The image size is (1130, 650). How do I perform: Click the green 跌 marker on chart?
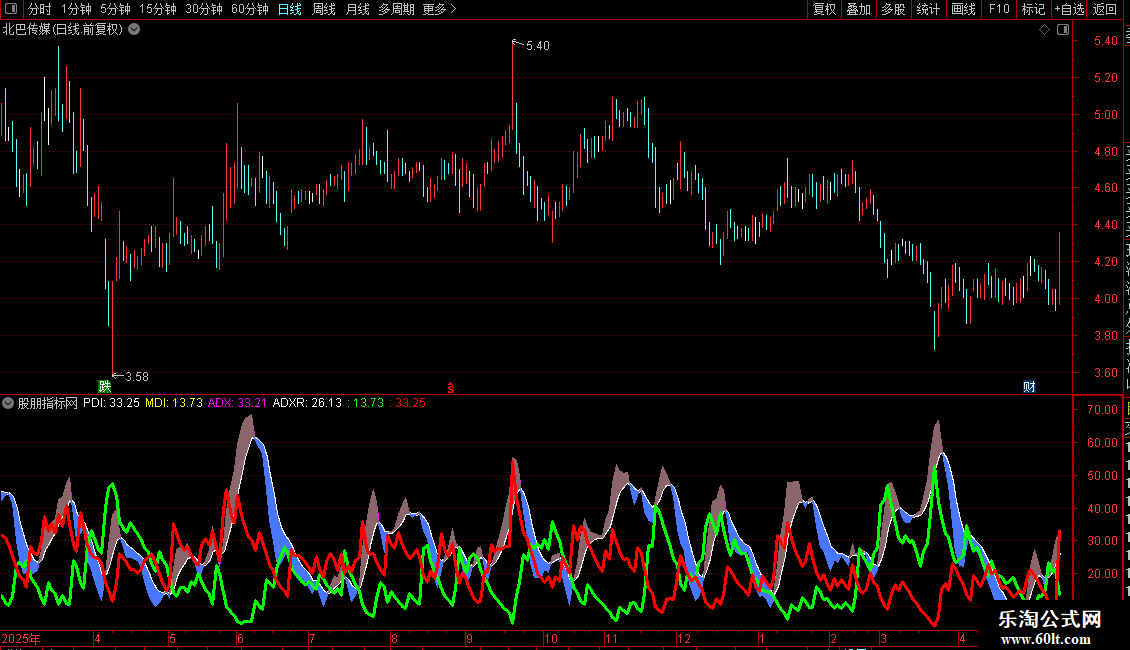(104, 386)
